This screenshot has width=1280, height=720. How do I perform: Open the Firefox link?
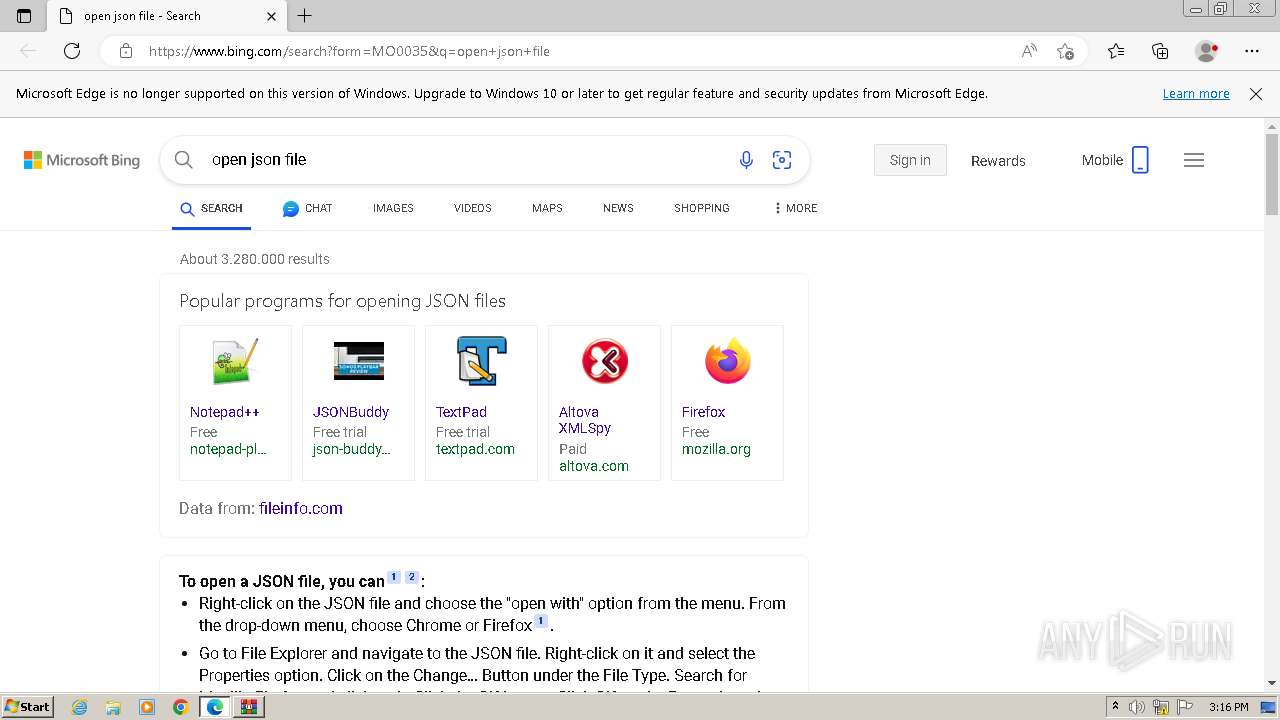click(x=703, y=412)
